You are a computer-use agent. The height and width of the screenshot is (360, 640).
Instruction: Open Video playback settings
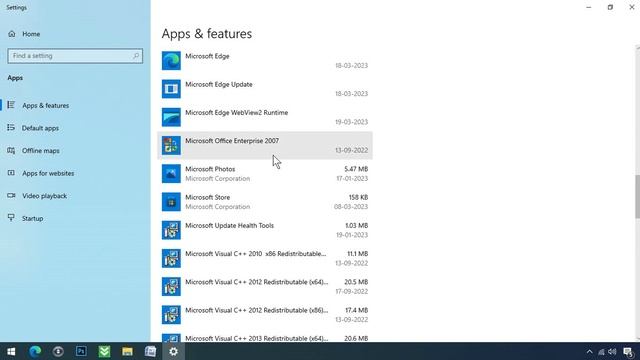coord(44,196)
